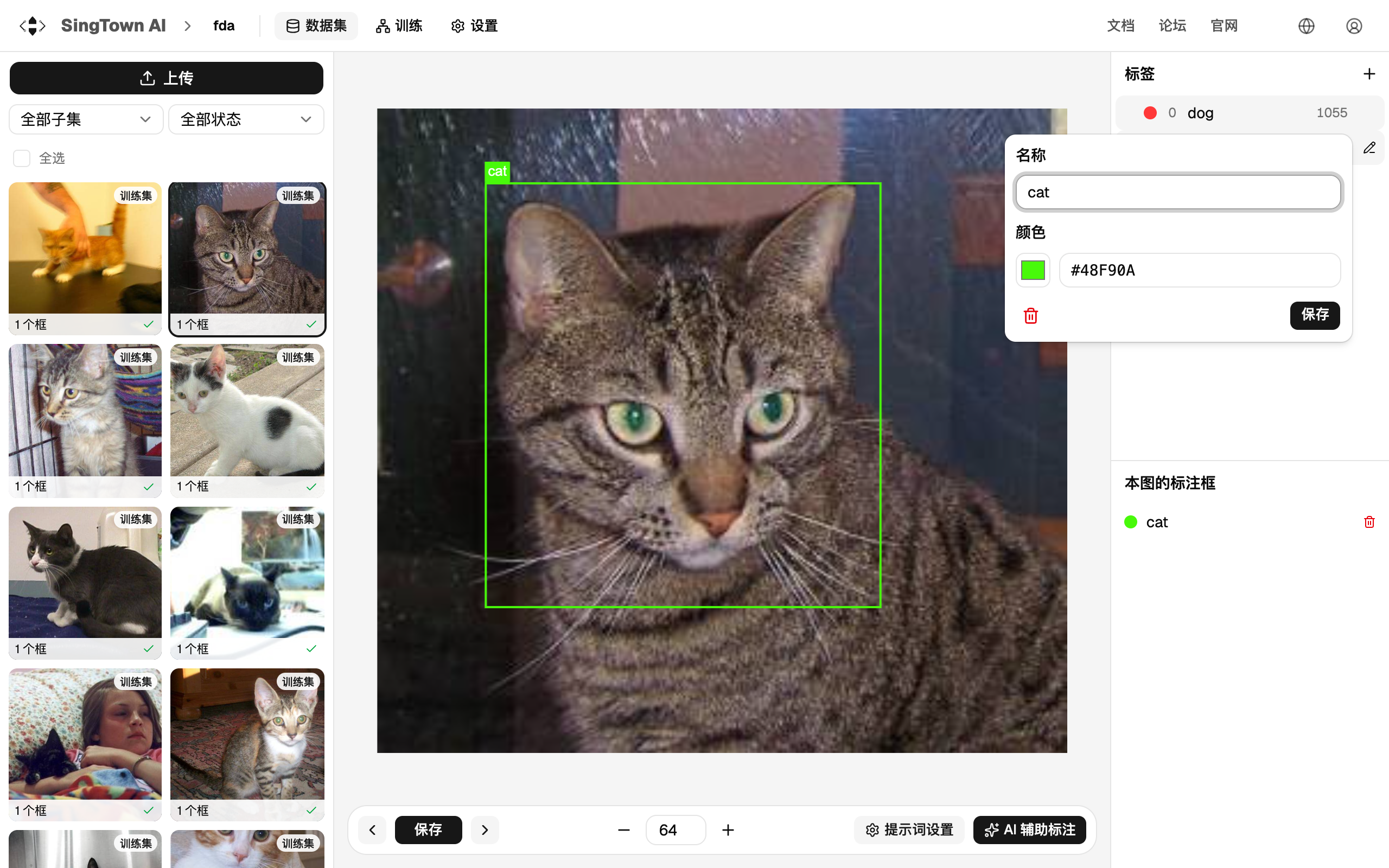Click the 训练集 badge on the caged kitten thumbnail

coord(136,357)
